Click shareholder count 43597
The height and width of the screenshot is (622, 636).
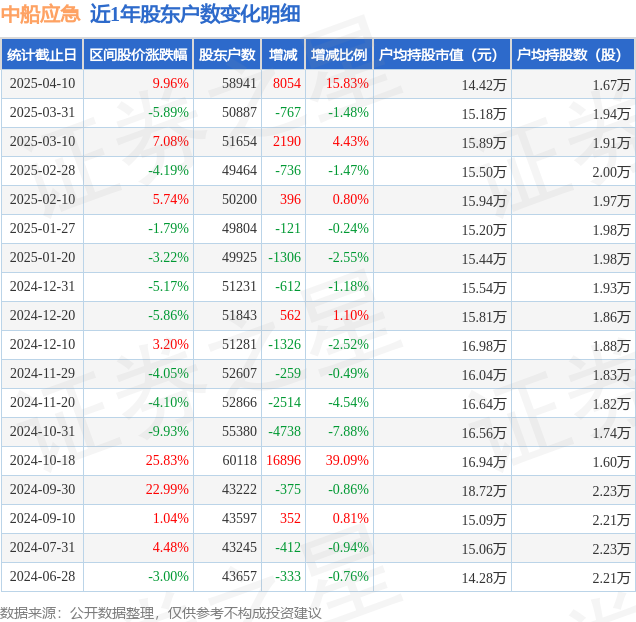pyautogui.click(x=239, y=518)
